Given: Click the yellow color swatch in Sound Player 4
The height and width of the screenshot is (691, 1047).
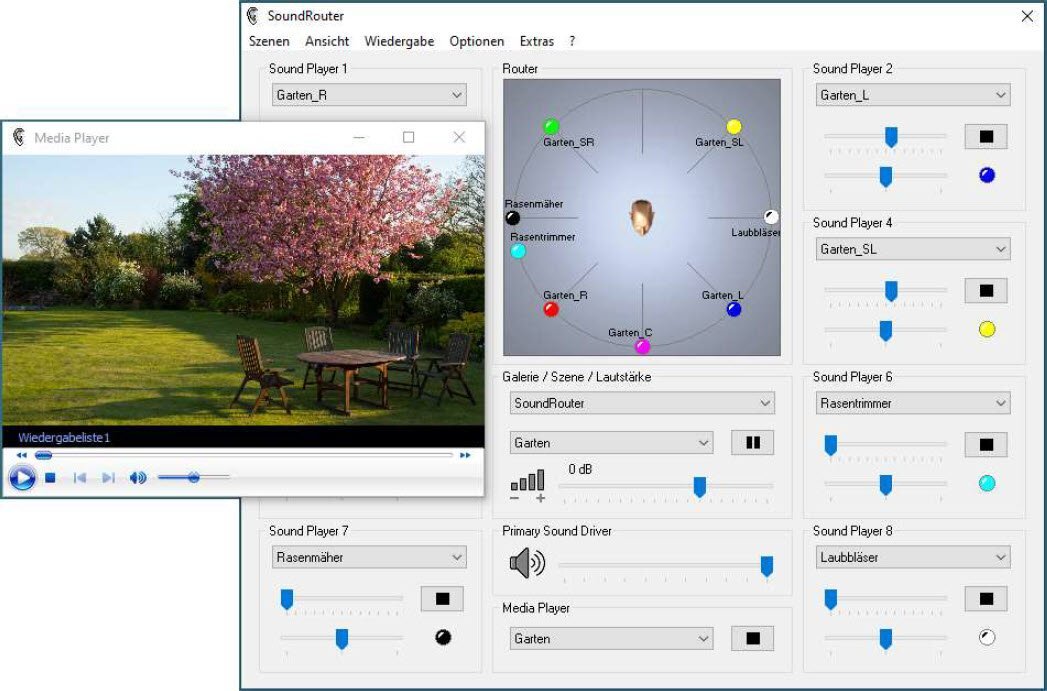Looking at the screenshot, I should coord(987,329).
